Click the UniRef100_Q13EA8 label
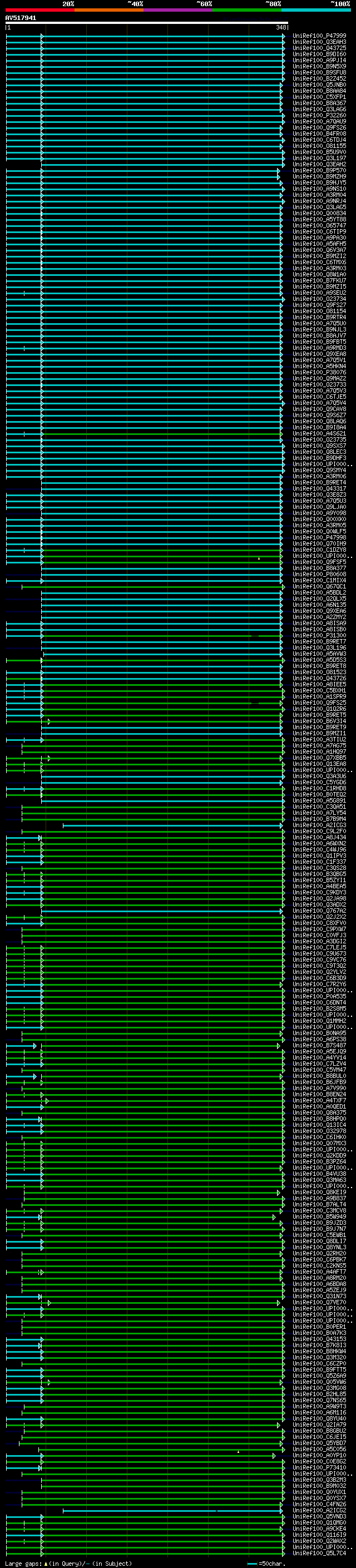The width and height of the screenshot is (356, 1568). [x=319, y=764]
